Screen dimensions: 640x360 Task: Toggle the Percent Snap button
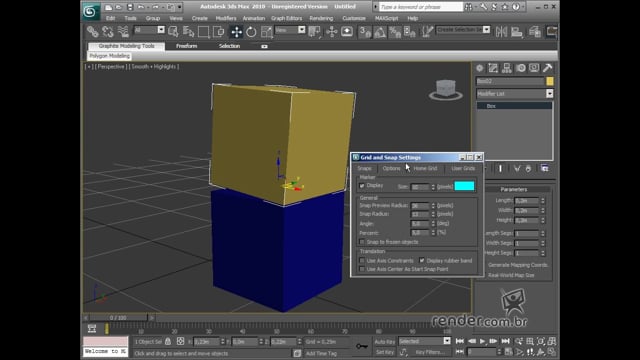coord(395,31)
